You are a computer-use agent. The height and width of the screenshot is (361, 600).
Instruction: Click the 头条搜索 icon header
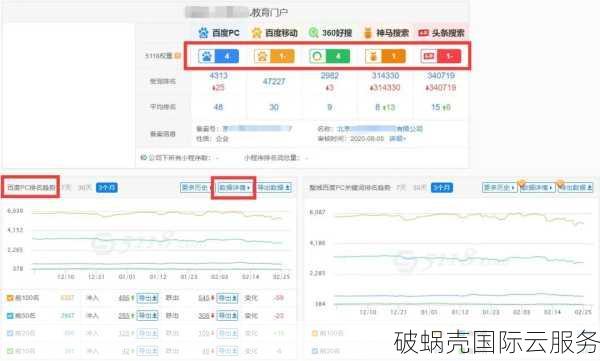423,33
